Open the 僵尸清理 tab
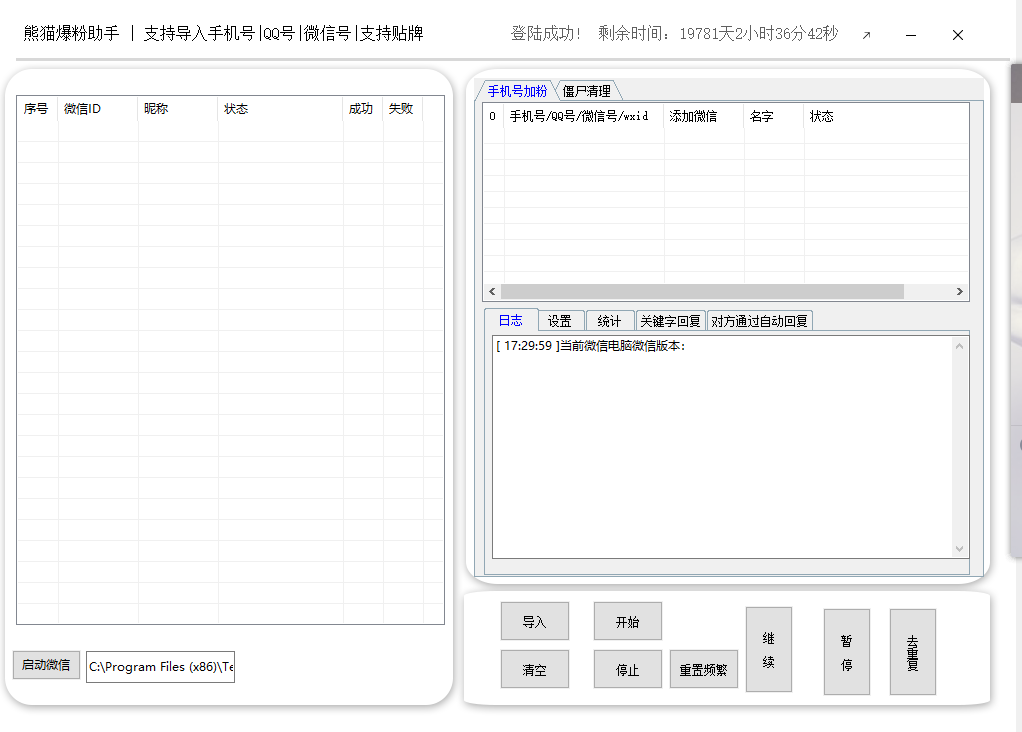The image size is (1022, 732). tap(587, 91)
